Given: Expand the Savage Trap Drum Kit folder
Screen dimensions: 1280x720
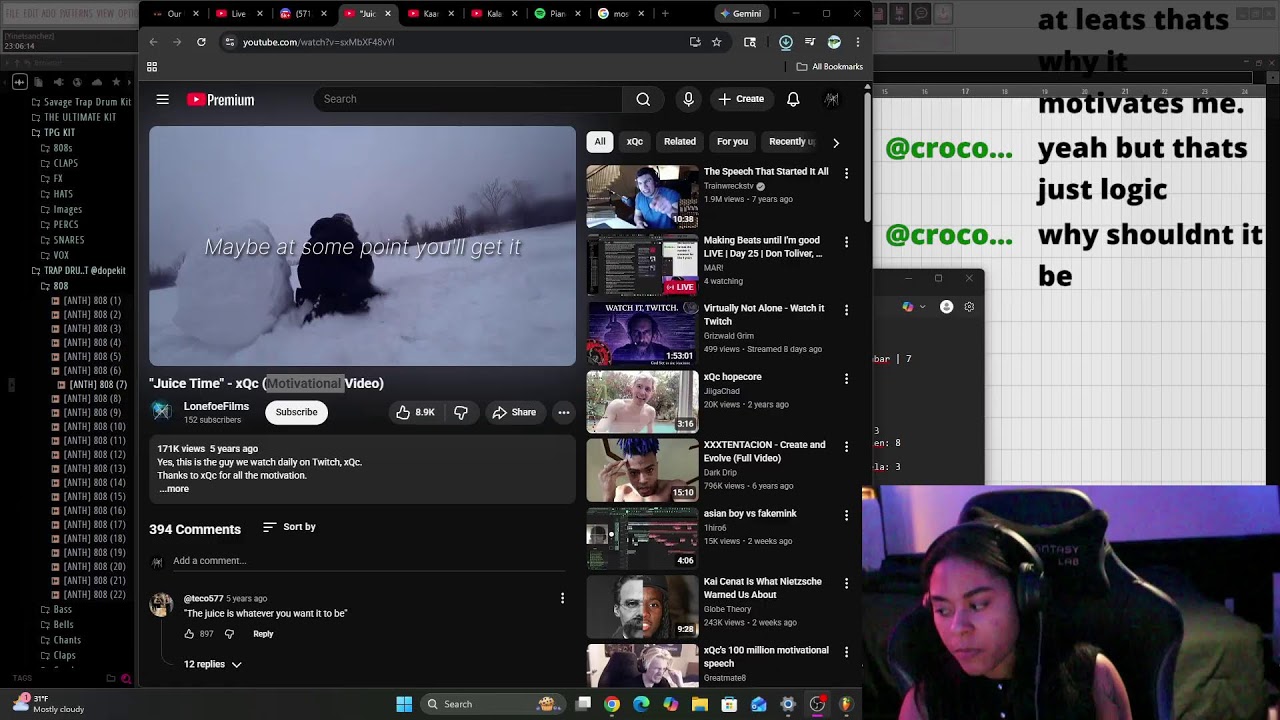Looking at the screenshot, I should point(81,102).
